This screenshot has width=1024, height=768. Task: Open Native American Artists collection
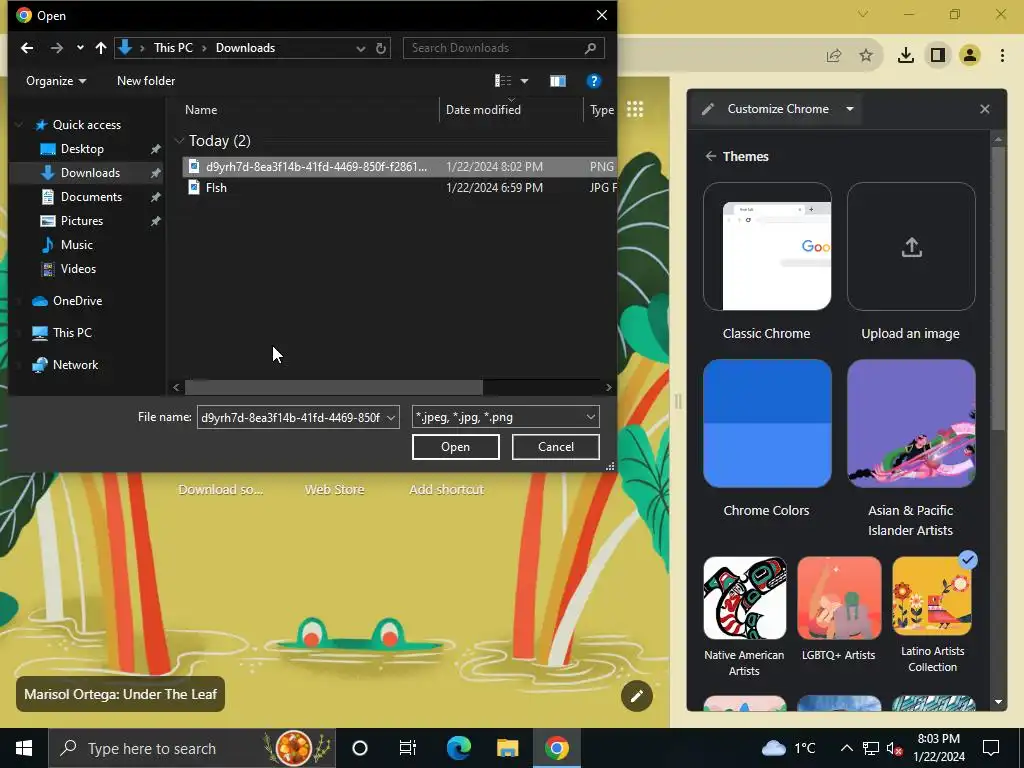click(x=744, y=598)
